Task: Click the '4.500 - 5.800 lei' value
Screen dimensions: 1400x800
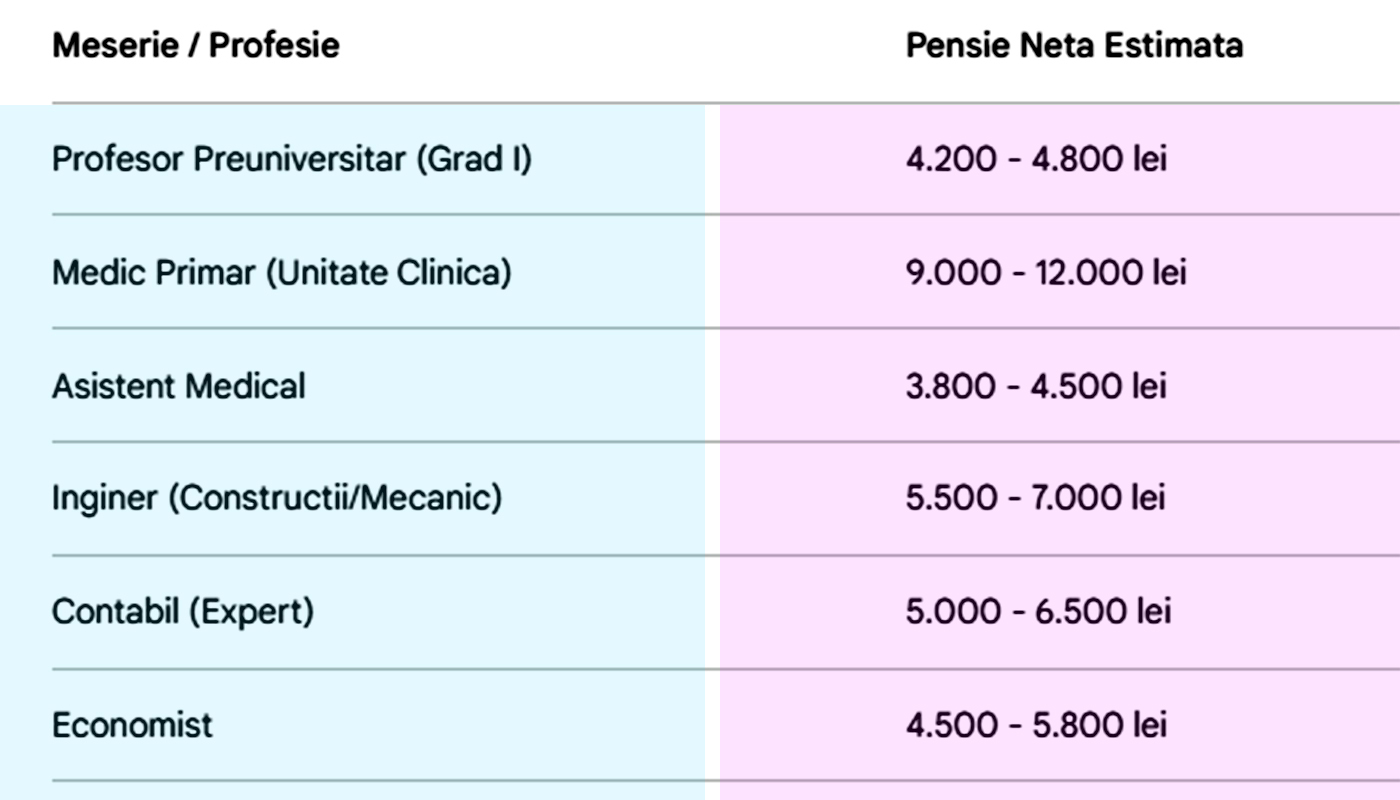Action: click(x=1036, y=725)
